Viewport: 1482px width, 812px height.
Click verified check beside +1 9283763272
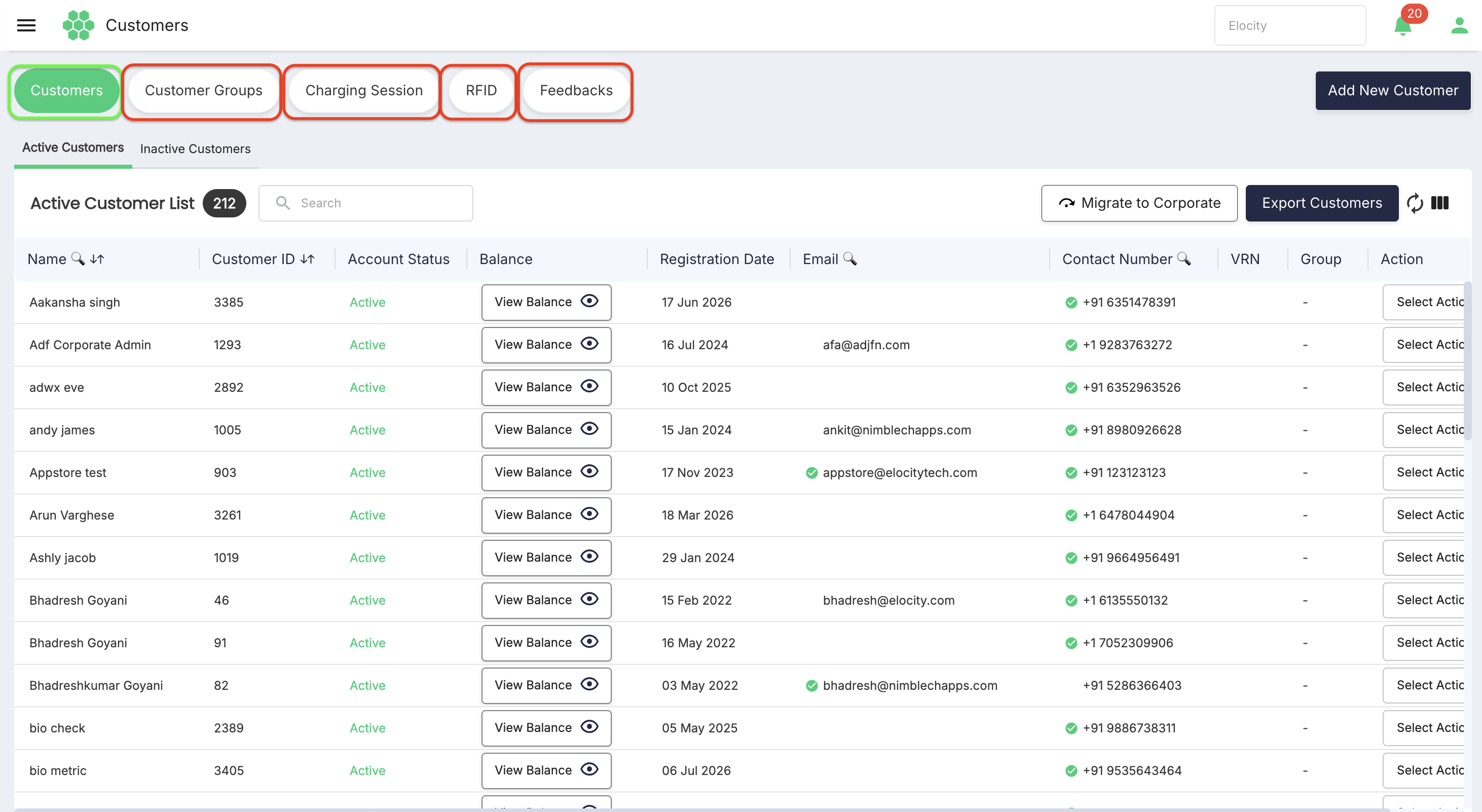[x=1071, y=345]
